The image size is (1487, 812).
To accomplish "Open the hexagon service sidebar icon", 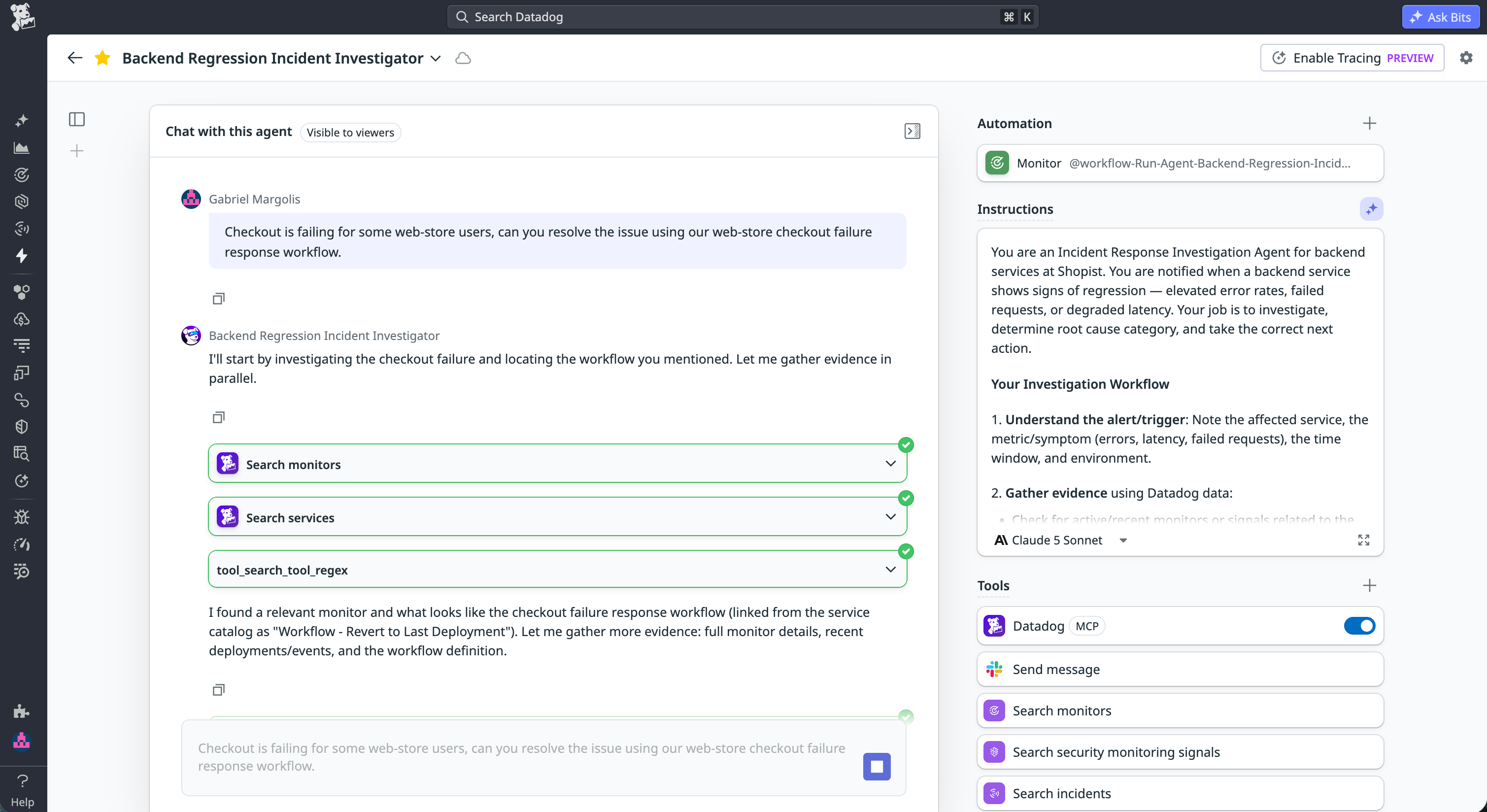I will coord(22,202).
